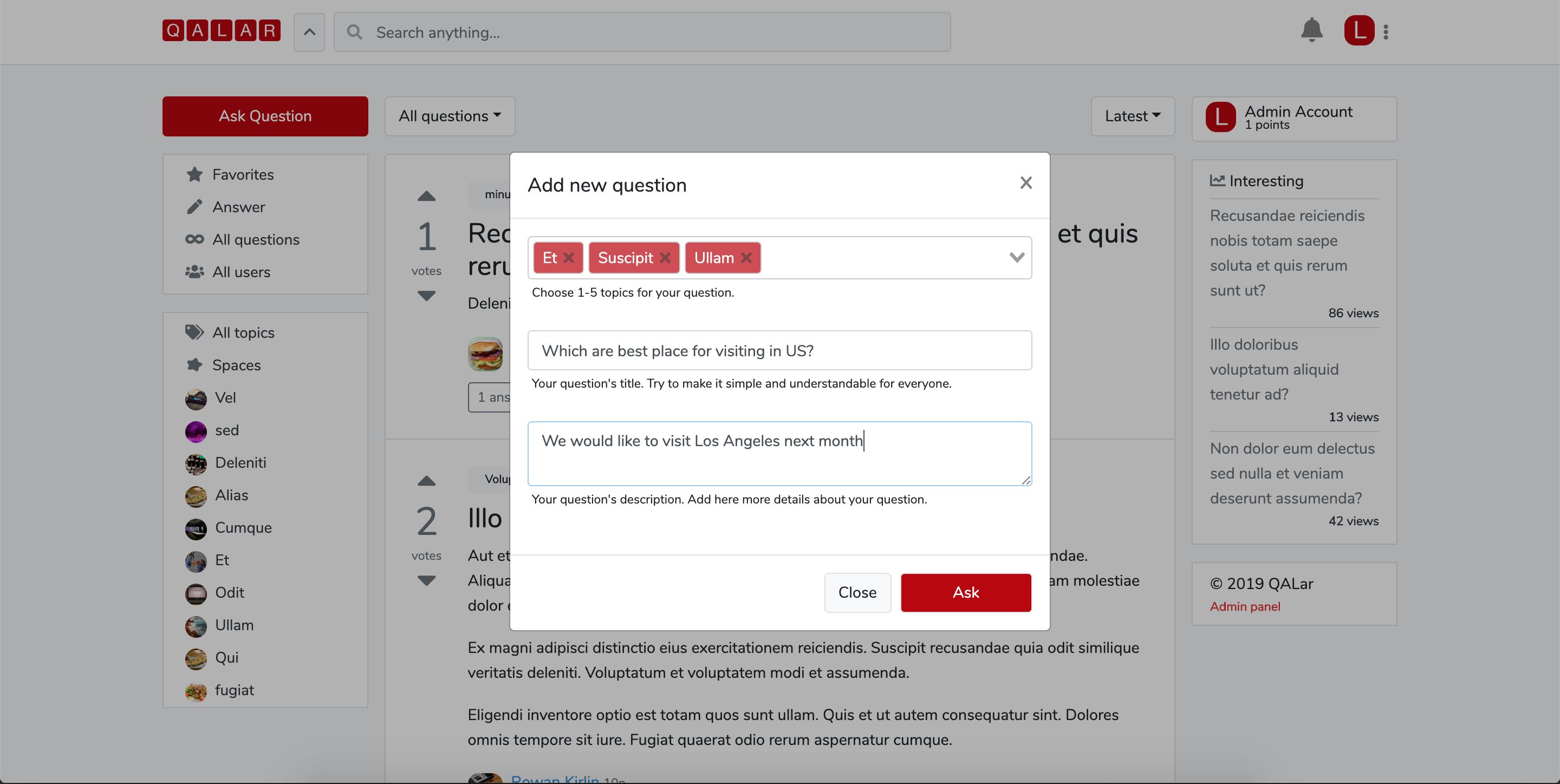Select the Spaces sidebar item
The height and width of the screenshot is (784, 1560).
pos(236,365)
